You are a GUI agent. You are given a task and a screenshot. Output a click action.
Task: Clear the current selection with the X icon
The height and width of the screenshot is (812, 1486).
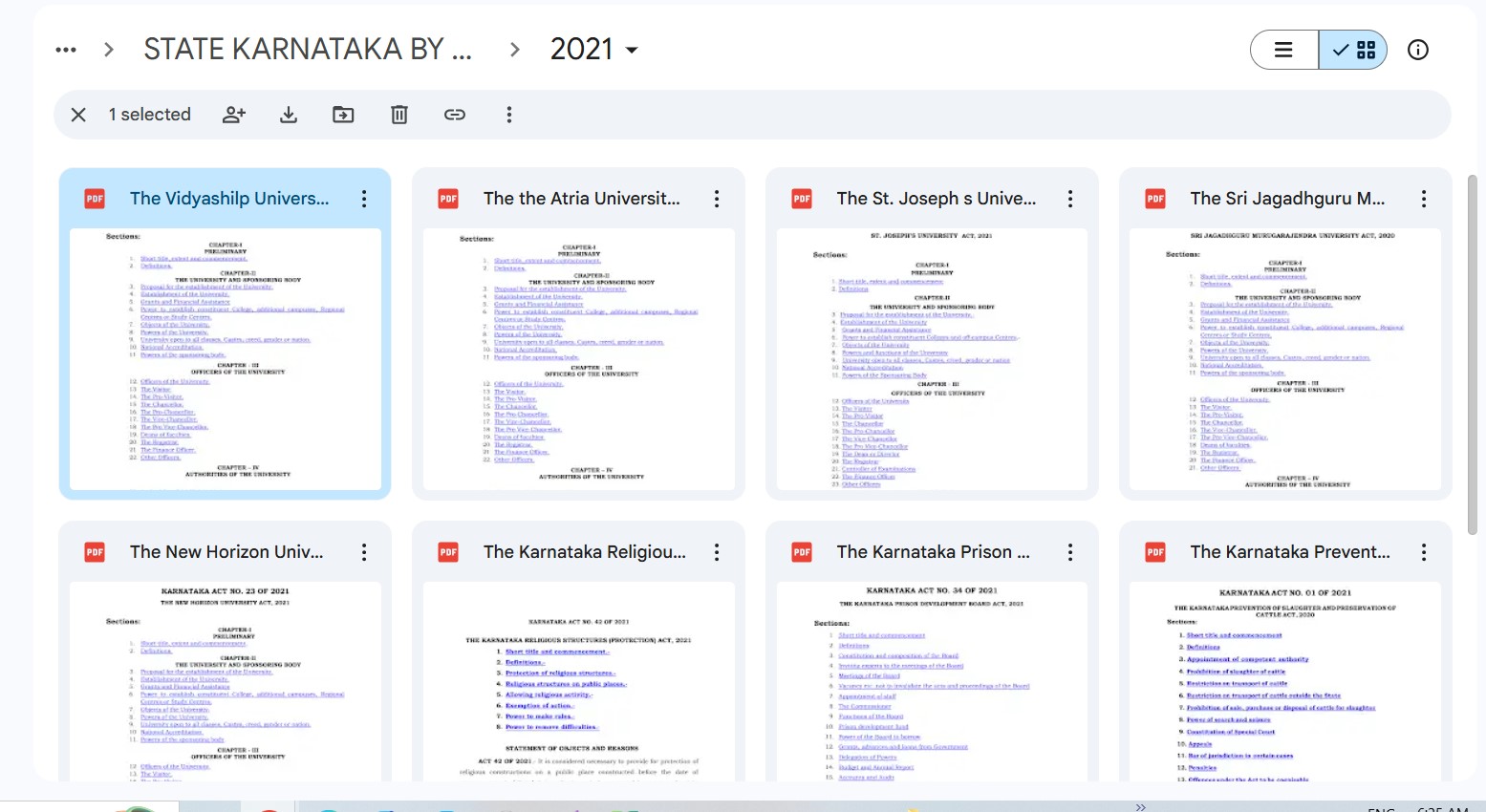[78, 115]
